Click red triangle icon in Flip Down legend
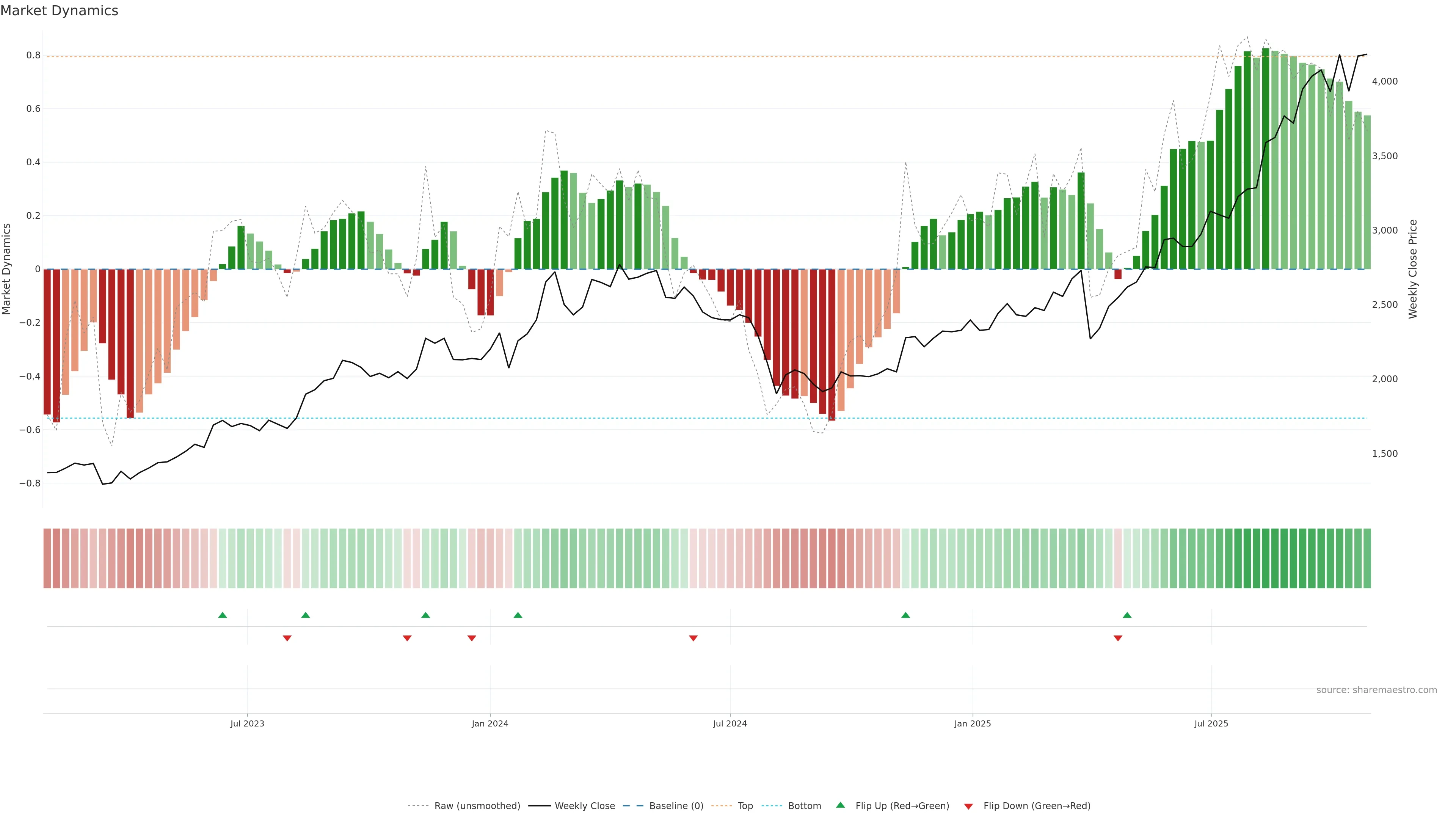This screenshot has height=819, width=1456. 968,806
